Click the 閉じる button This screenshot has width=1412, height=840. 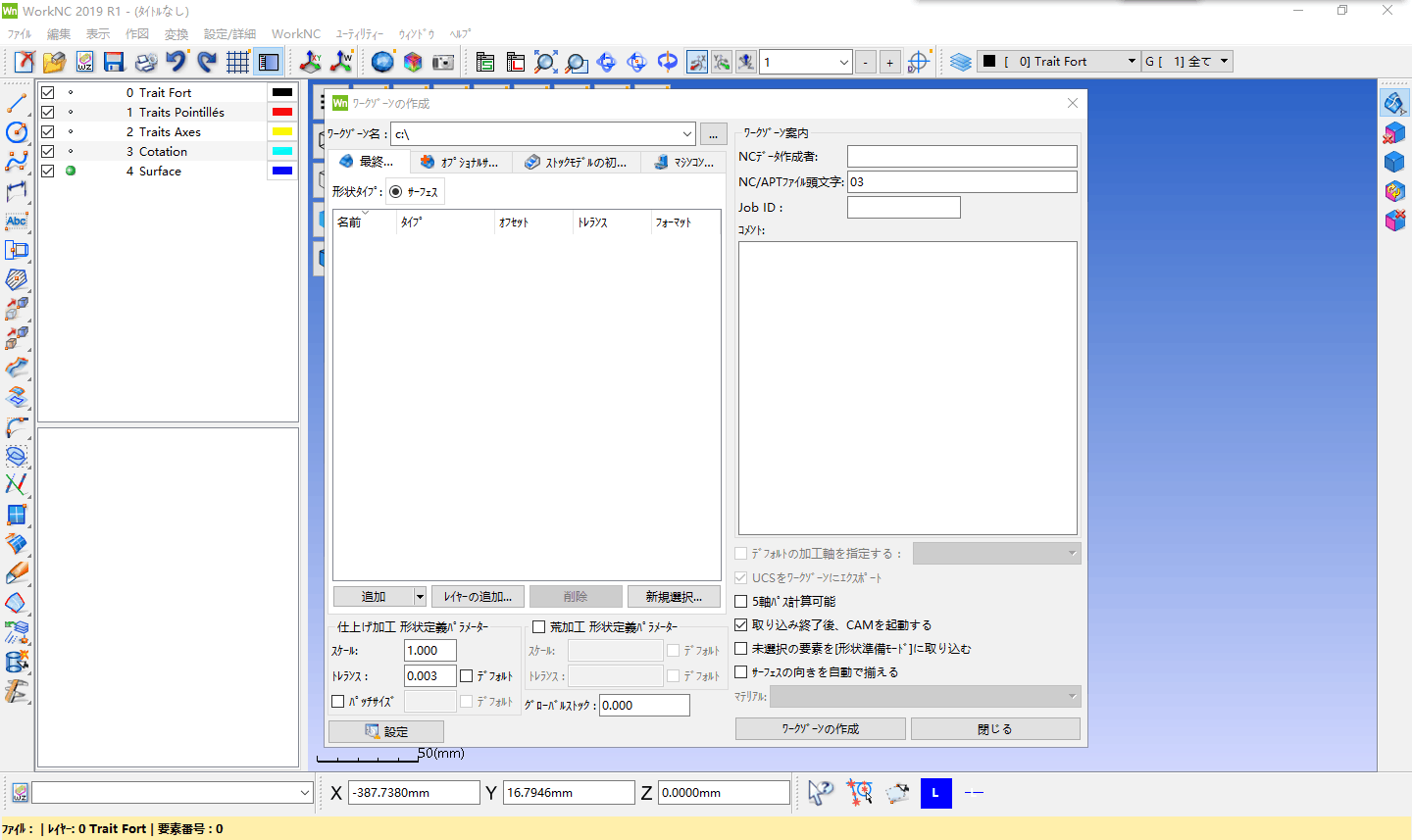pos(995,729)
